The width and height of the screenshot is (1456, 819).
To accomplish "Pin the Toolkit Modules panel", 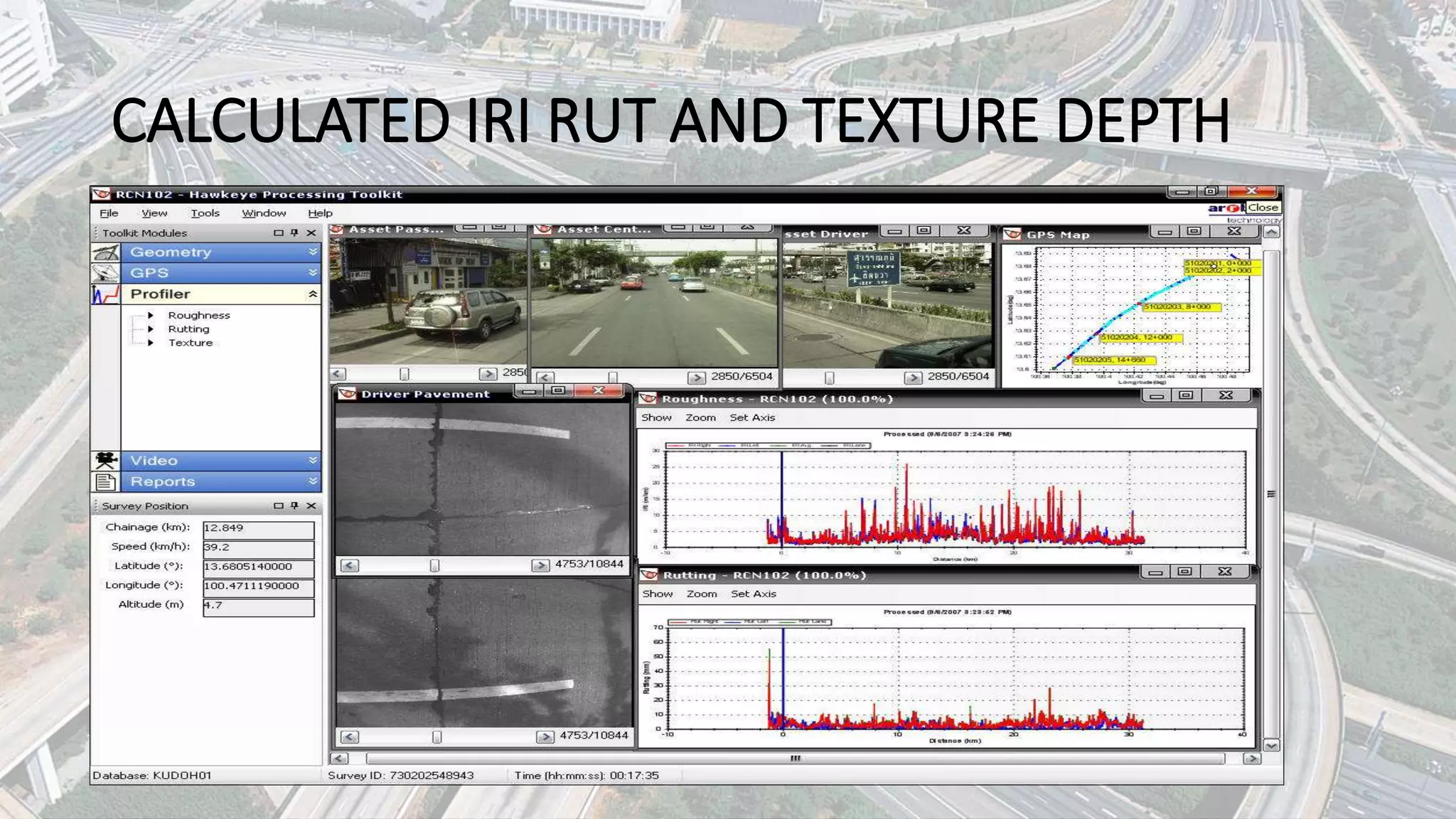I will click(x=294, y=232).
